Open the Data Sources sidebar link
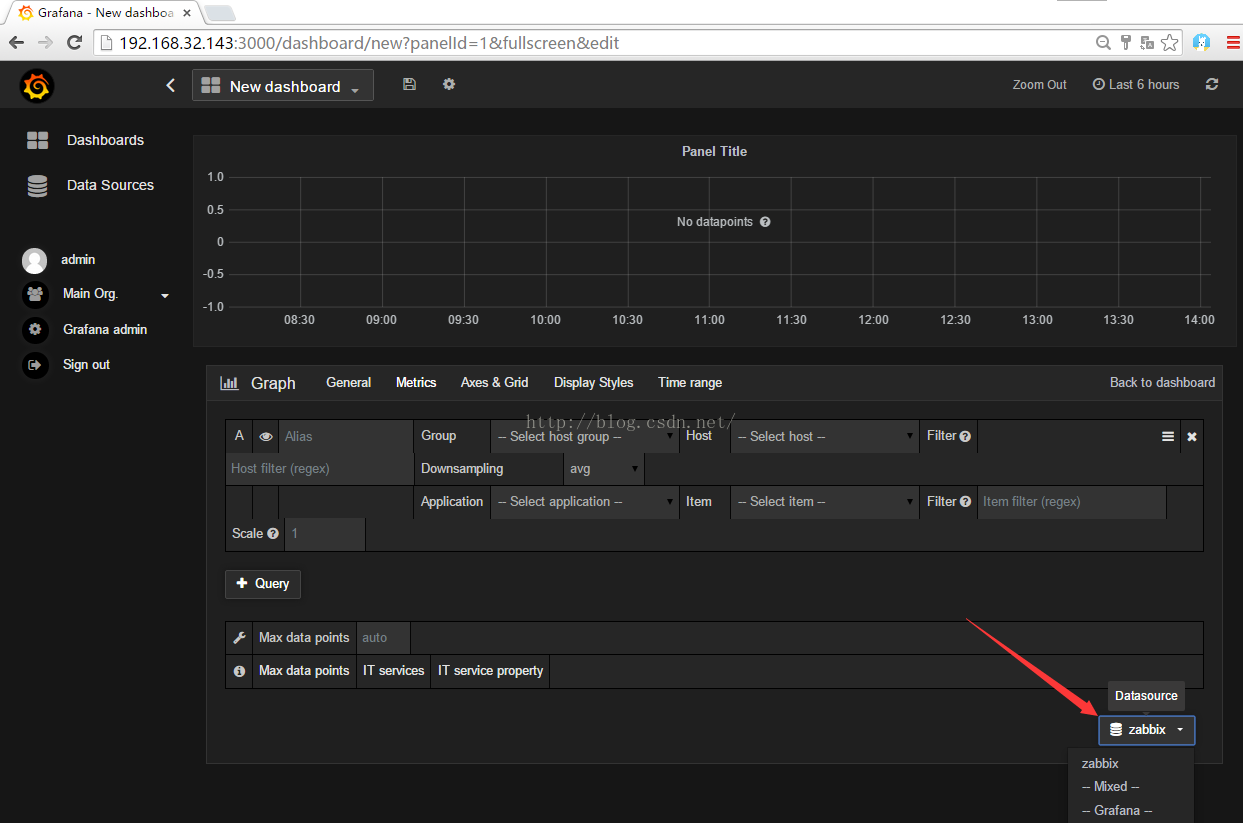Screen dimensions: 1243x823 (x=110, y=186)
